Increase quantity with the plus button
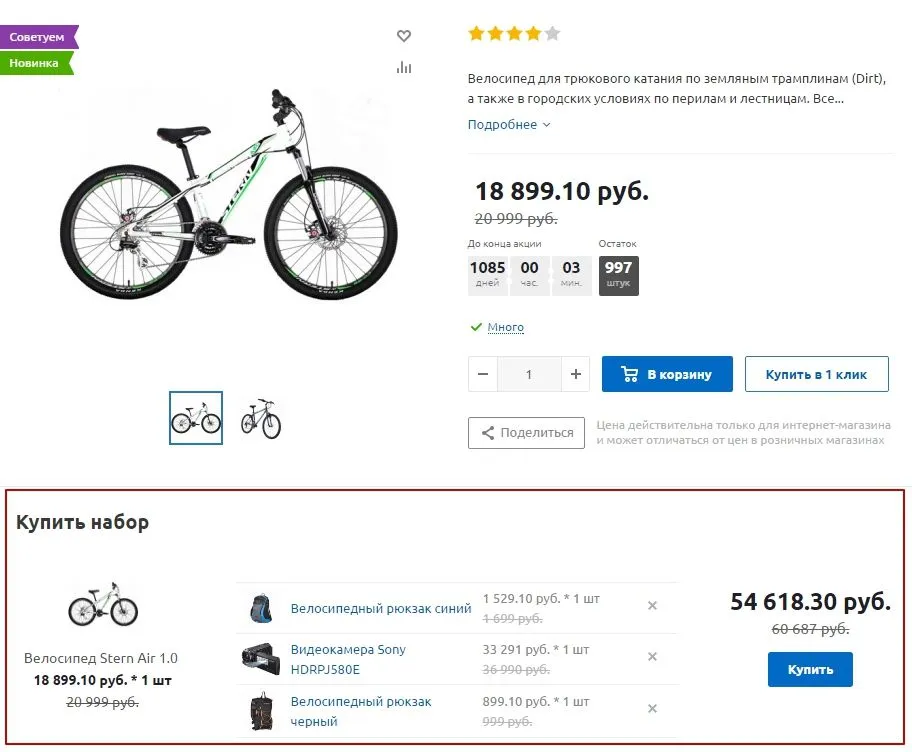The width and height of the screenshot is (912, 752). pyautogui.click(x=575, y=374)
